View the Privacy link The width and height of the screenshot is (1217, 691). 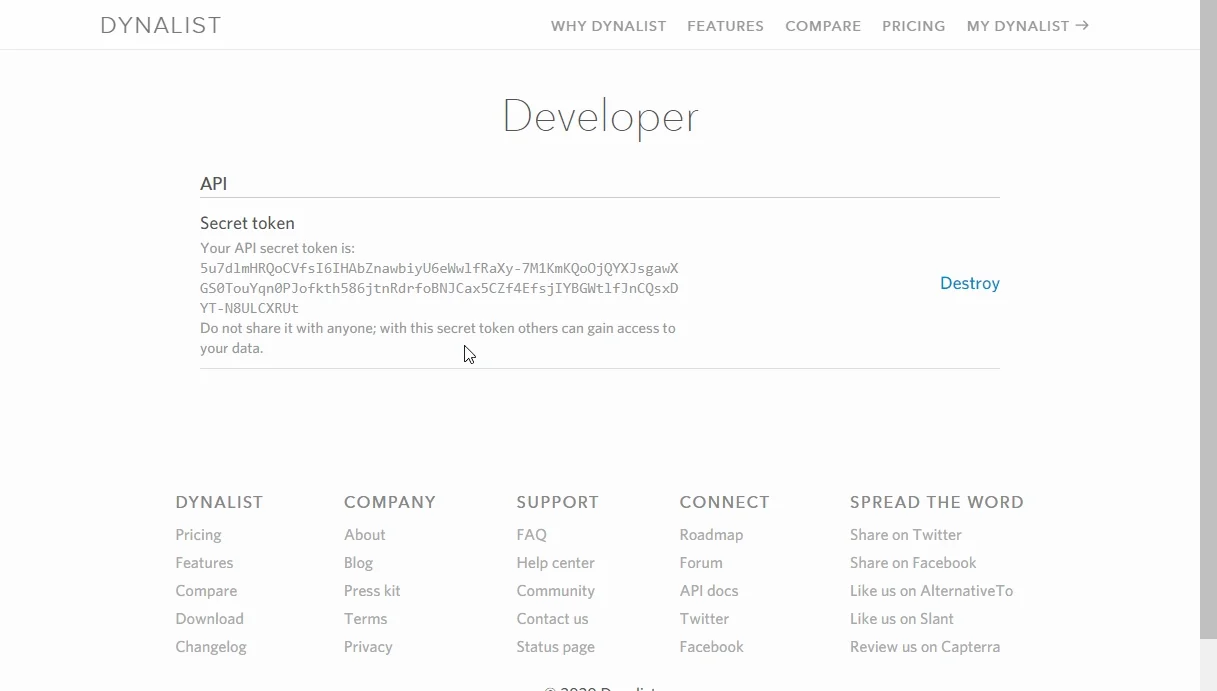click(368, 647)
